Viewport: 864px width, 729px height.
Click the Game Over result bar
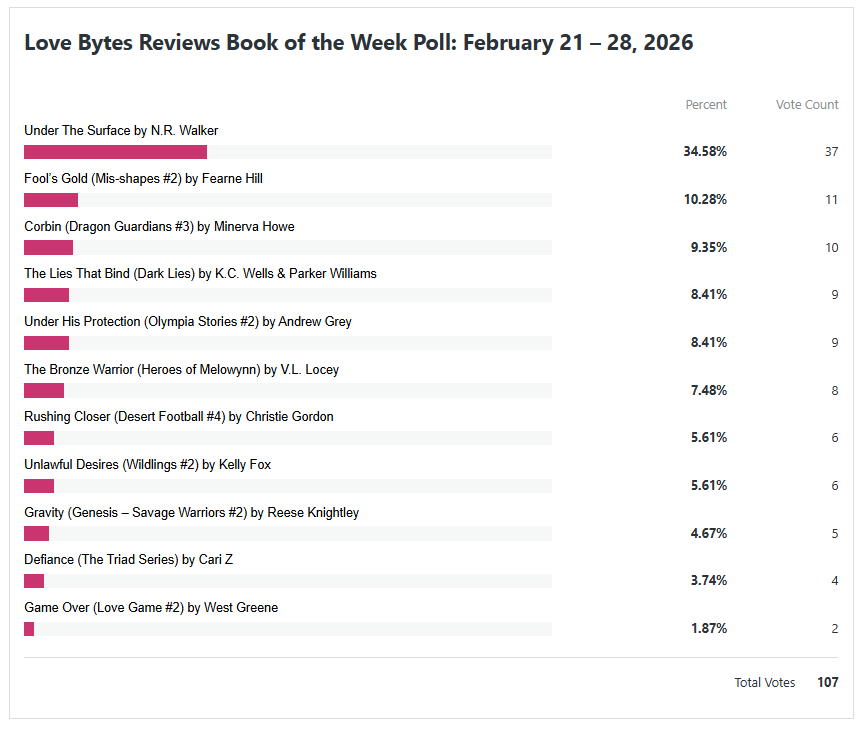(x=29, y=629)
